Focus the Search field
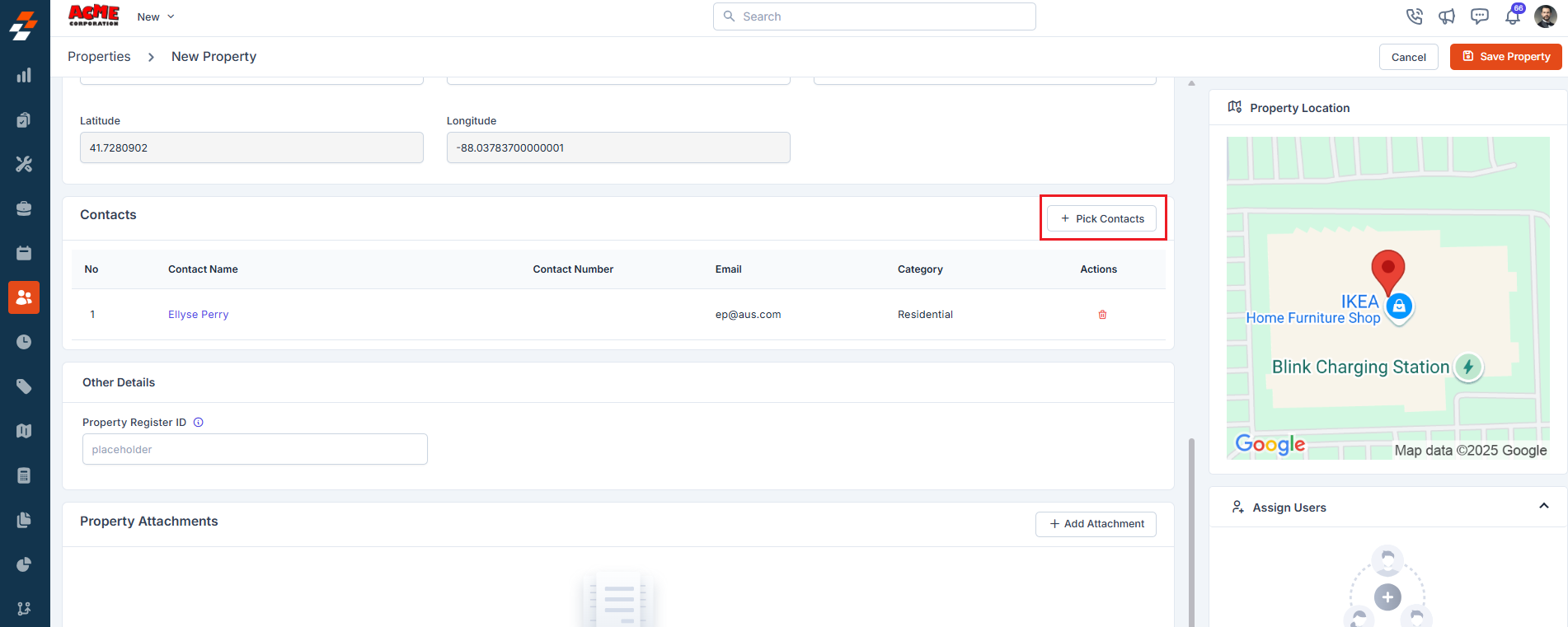The image size is (1568, 627). (874, 16)
